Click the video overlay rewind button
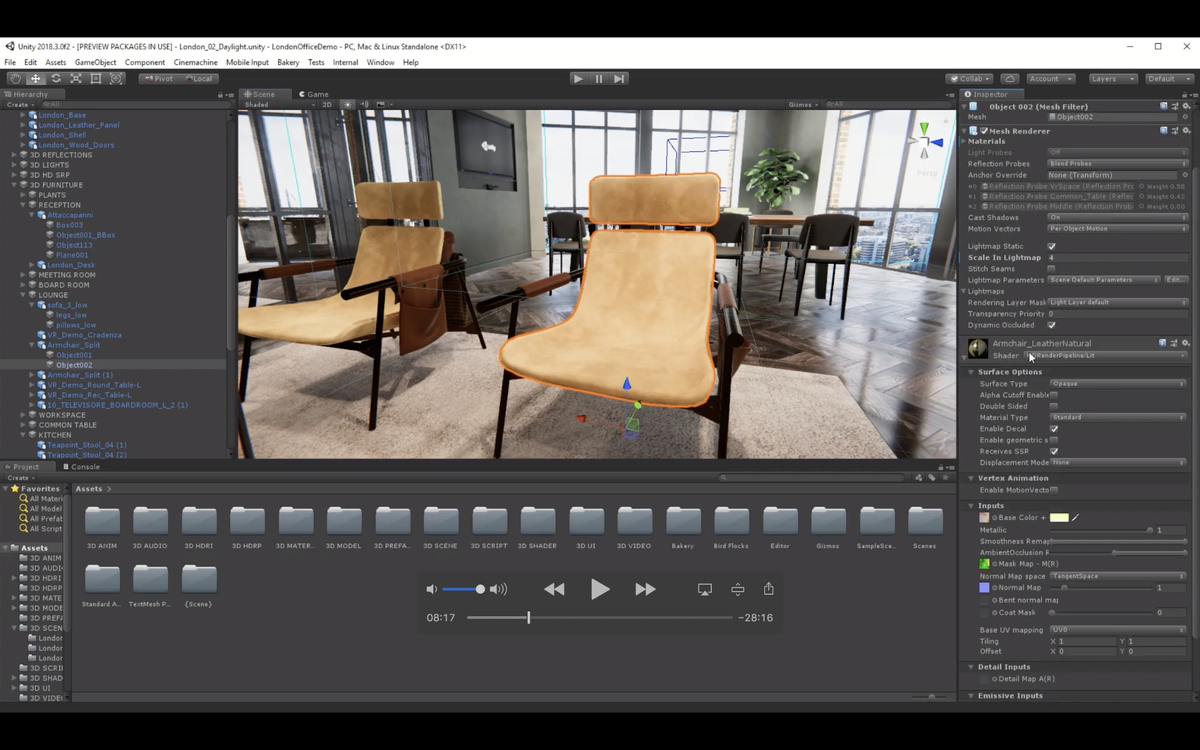1200x750 pixels. (554, 589)
